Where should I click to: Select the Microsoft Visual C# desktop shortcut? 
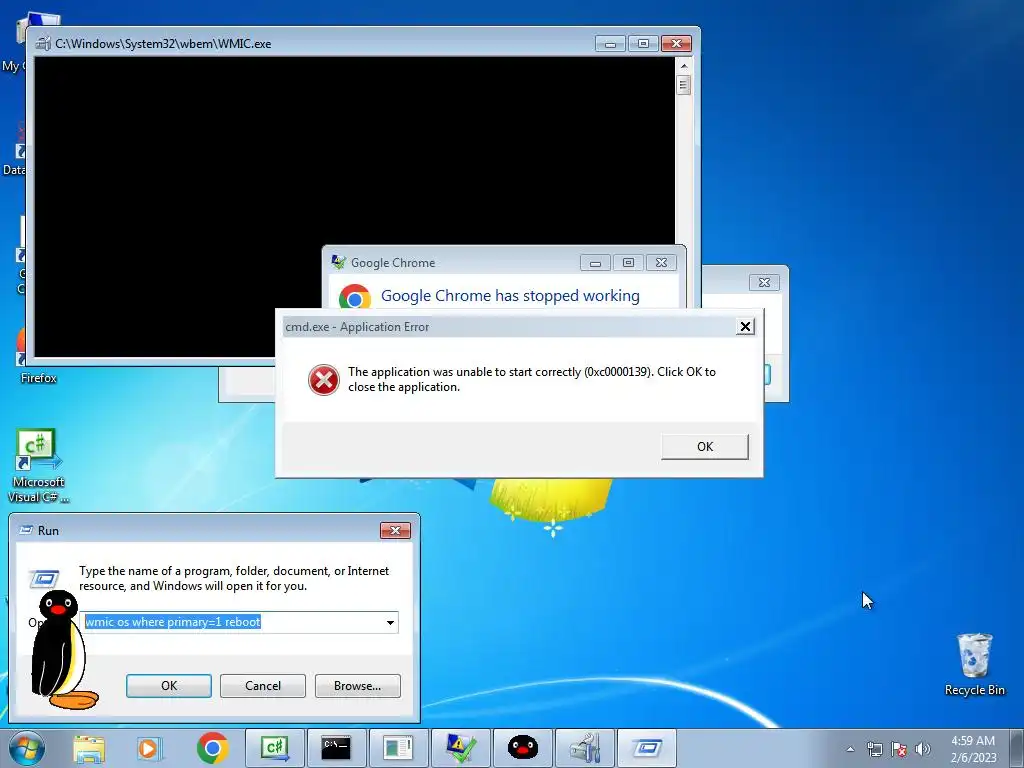pos(38,466)
